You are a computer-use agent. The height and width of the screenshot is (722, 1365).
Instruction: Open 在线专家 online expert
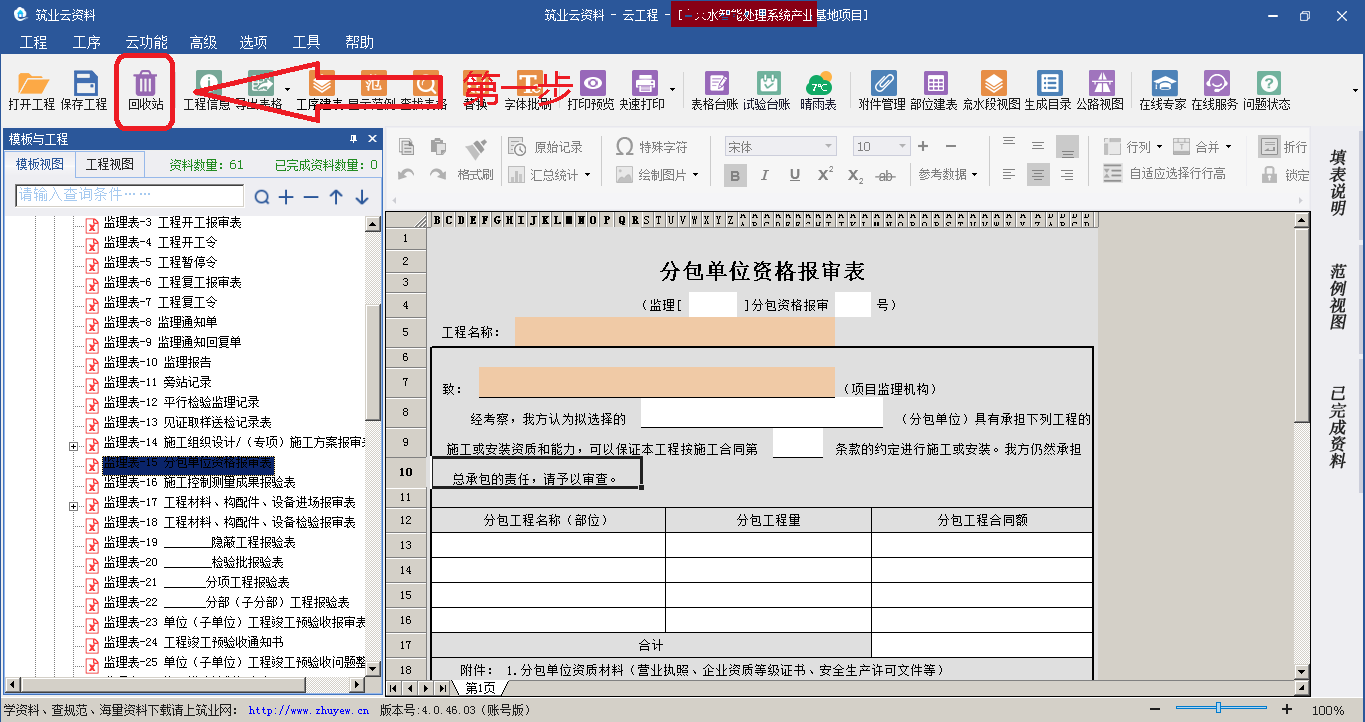[x=1163, y=90]
